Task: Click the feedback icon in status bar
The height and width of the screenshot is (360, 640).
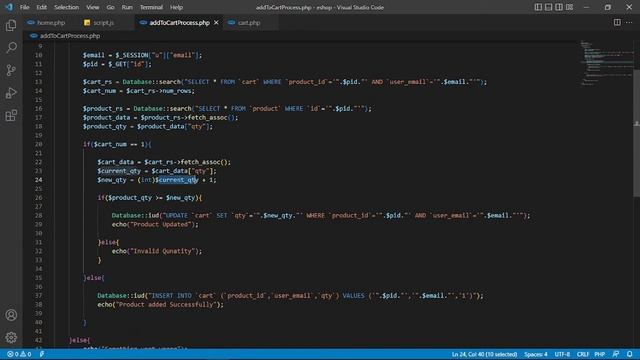Action: click(x=616, y=354)
